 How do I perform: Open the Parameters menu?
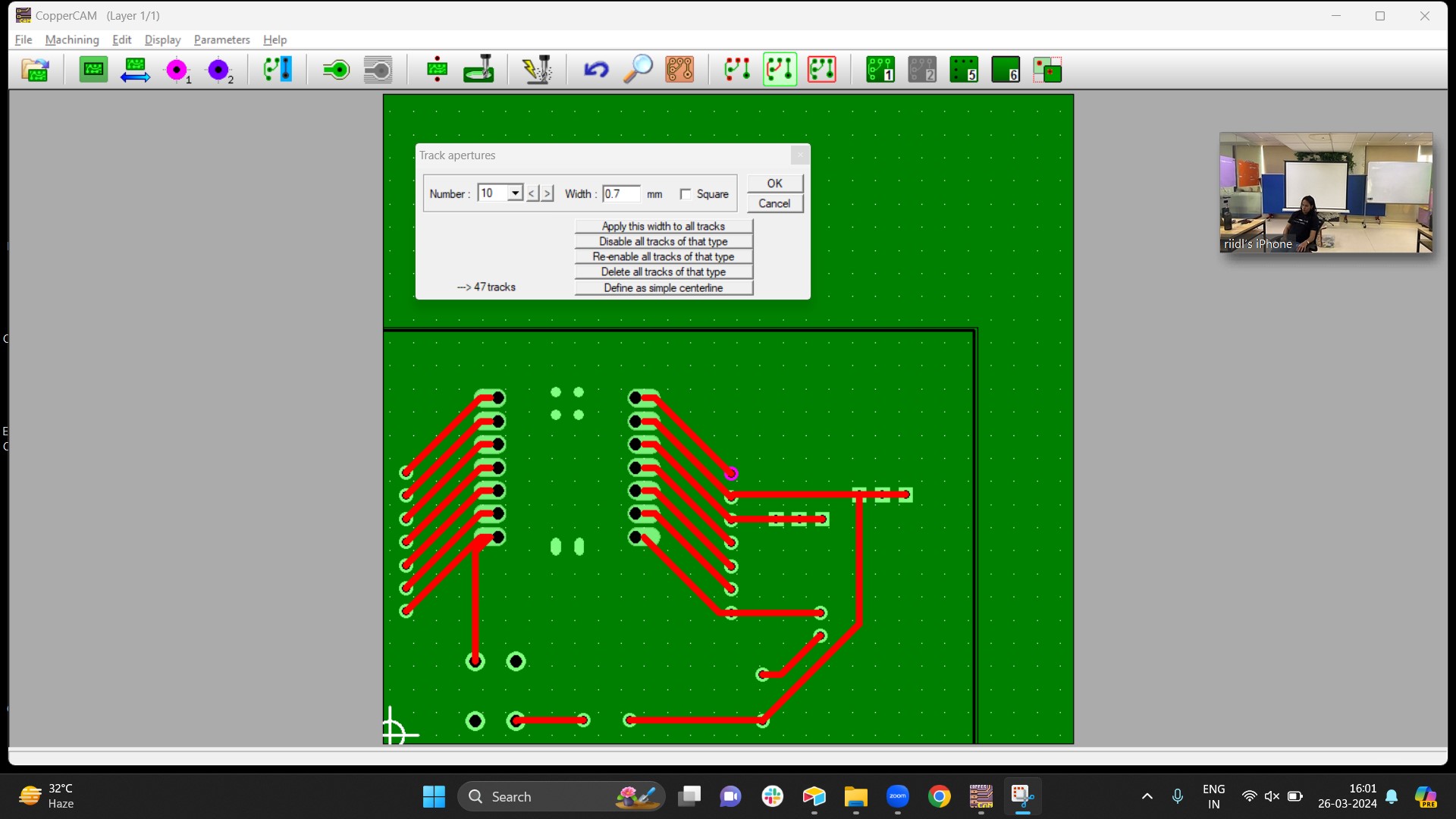click(221, 39)
